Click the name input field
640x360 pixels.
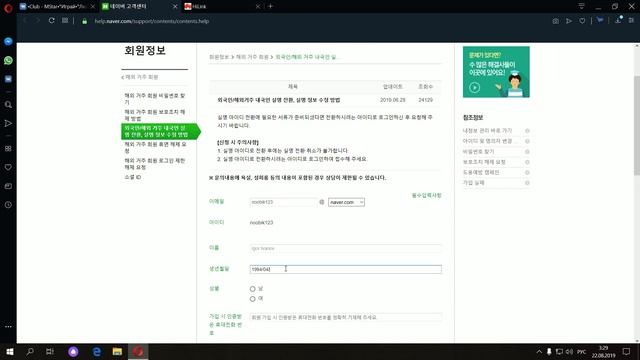click(345, 248)
